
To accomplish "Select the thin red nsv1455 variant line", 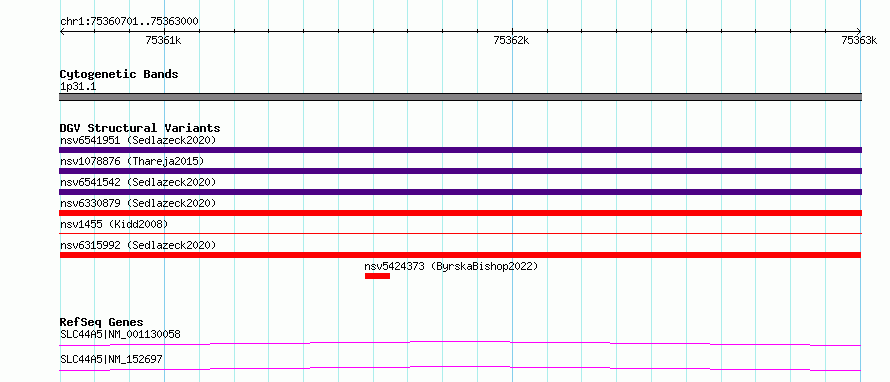I will (x=460, y=233).
